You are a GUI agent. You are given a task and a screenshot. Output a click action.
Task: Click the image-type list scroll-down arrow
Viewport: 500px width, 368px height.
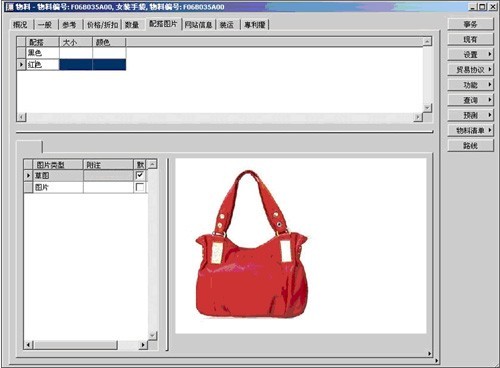152,335
